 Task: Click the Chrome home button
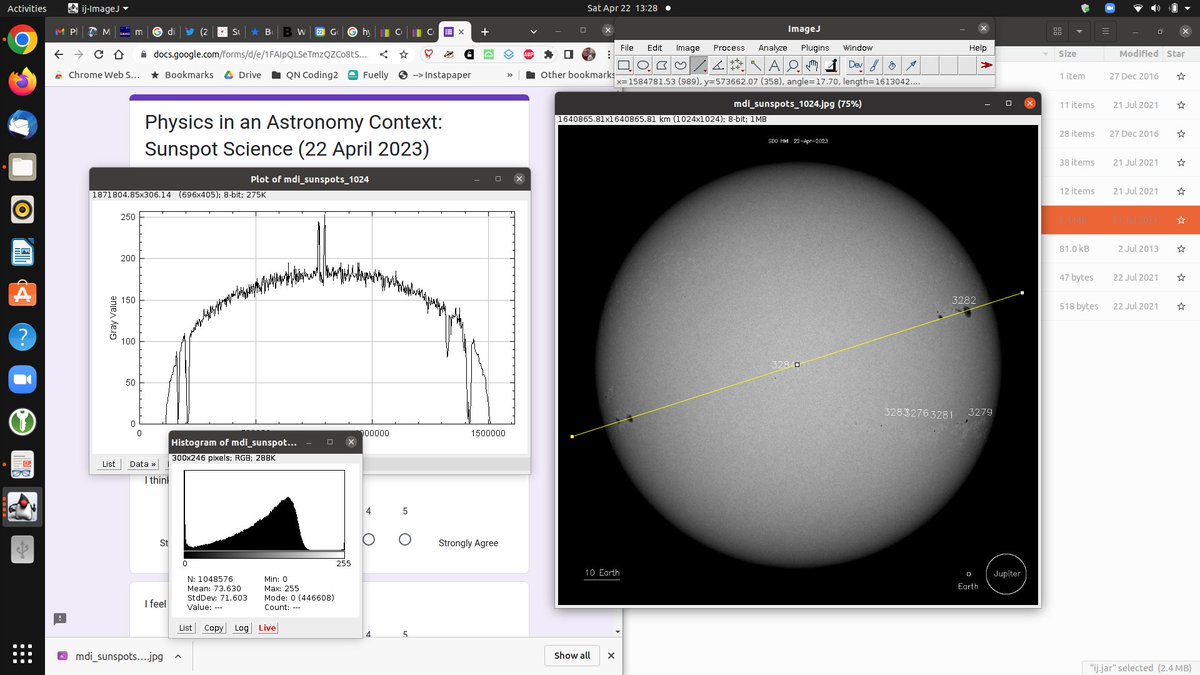(119, 54)
